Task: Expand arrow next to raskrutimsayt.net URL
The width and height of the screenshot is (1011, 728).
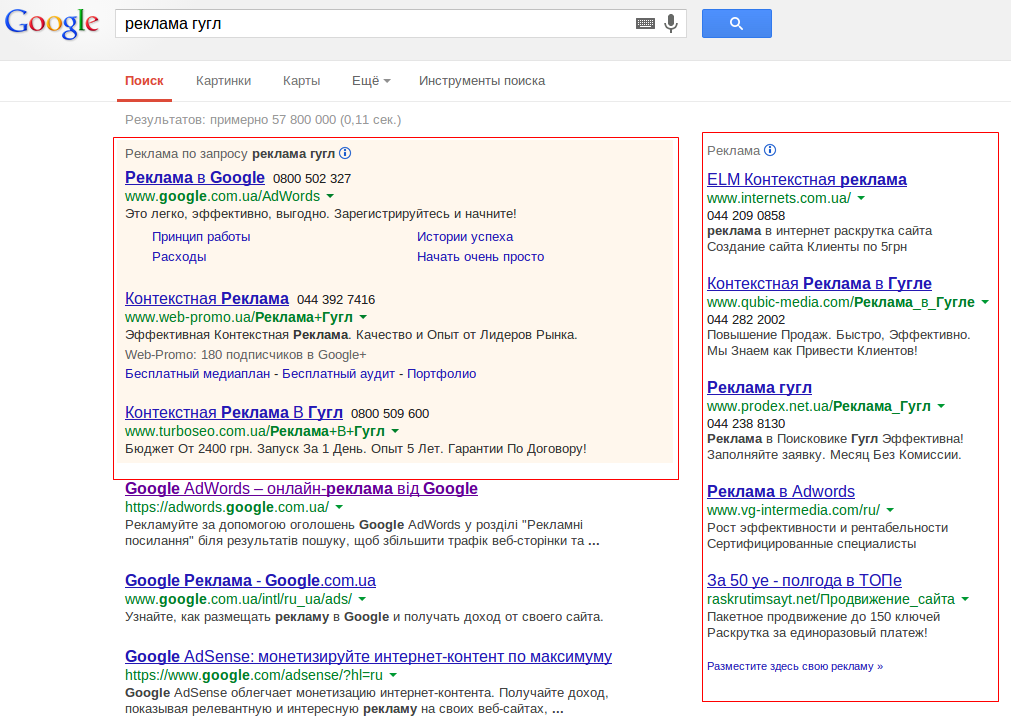Action: pos(965,599)
